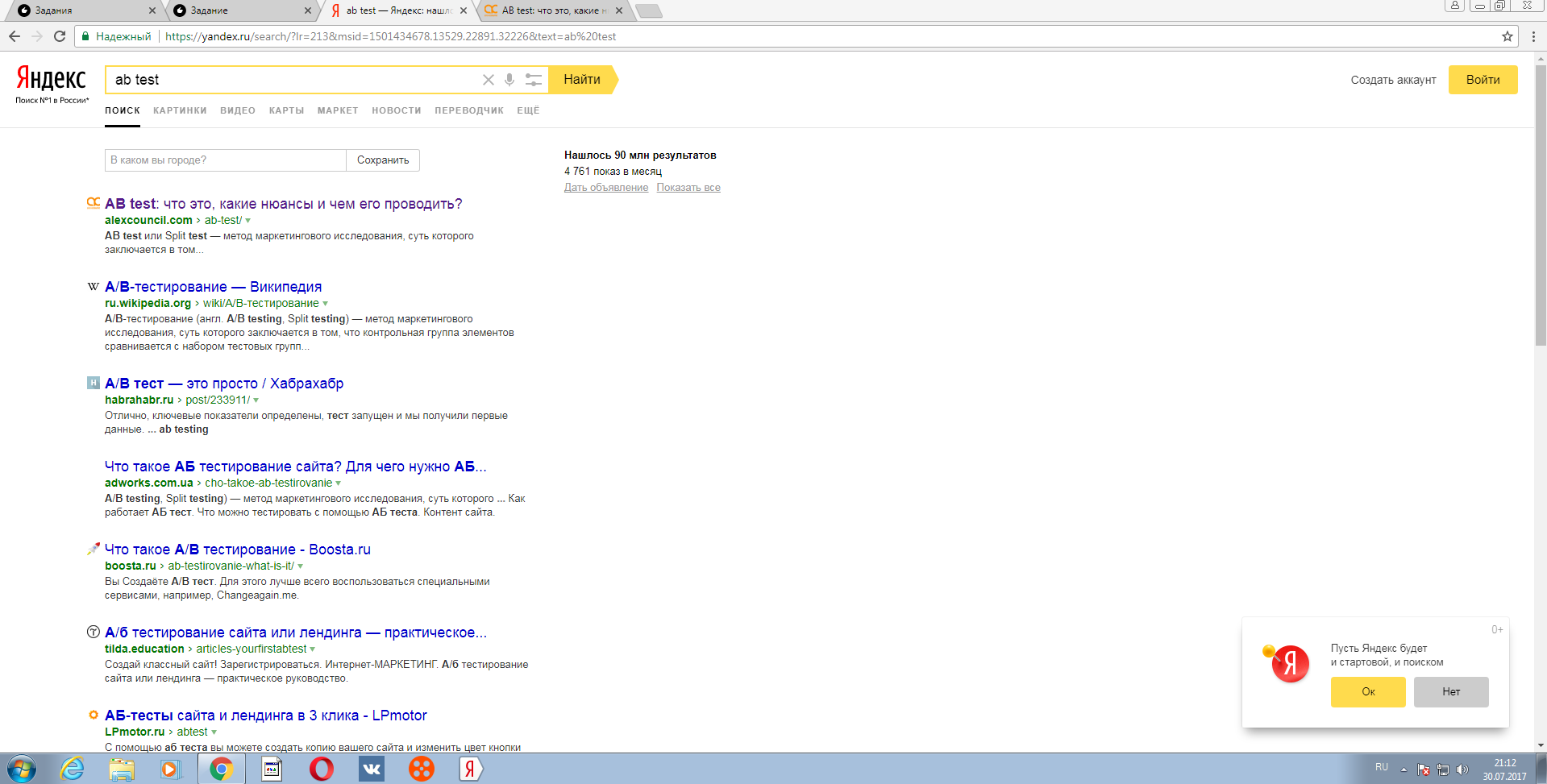Click the city input field
Screen dimensions: 1547x784
pyautogui.click(x=226, y=160)
